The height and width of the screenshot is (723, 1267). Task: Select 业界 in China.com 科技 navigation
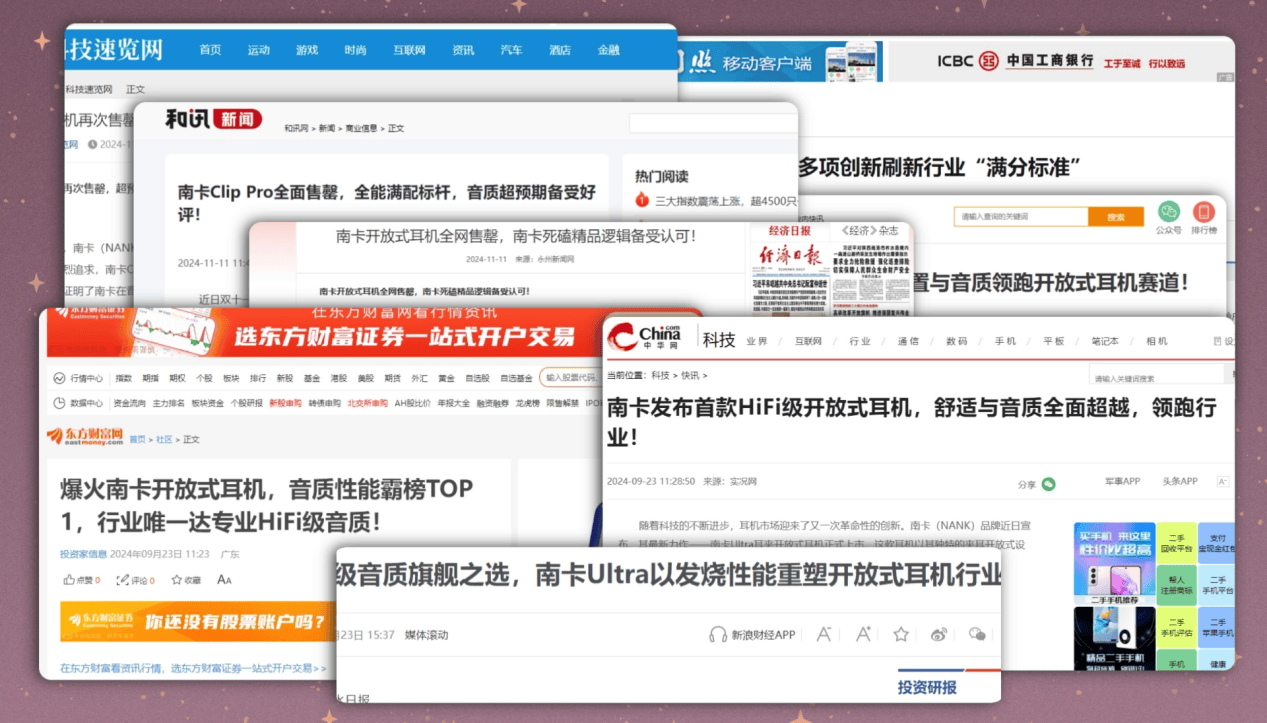[x=756, y=341]
